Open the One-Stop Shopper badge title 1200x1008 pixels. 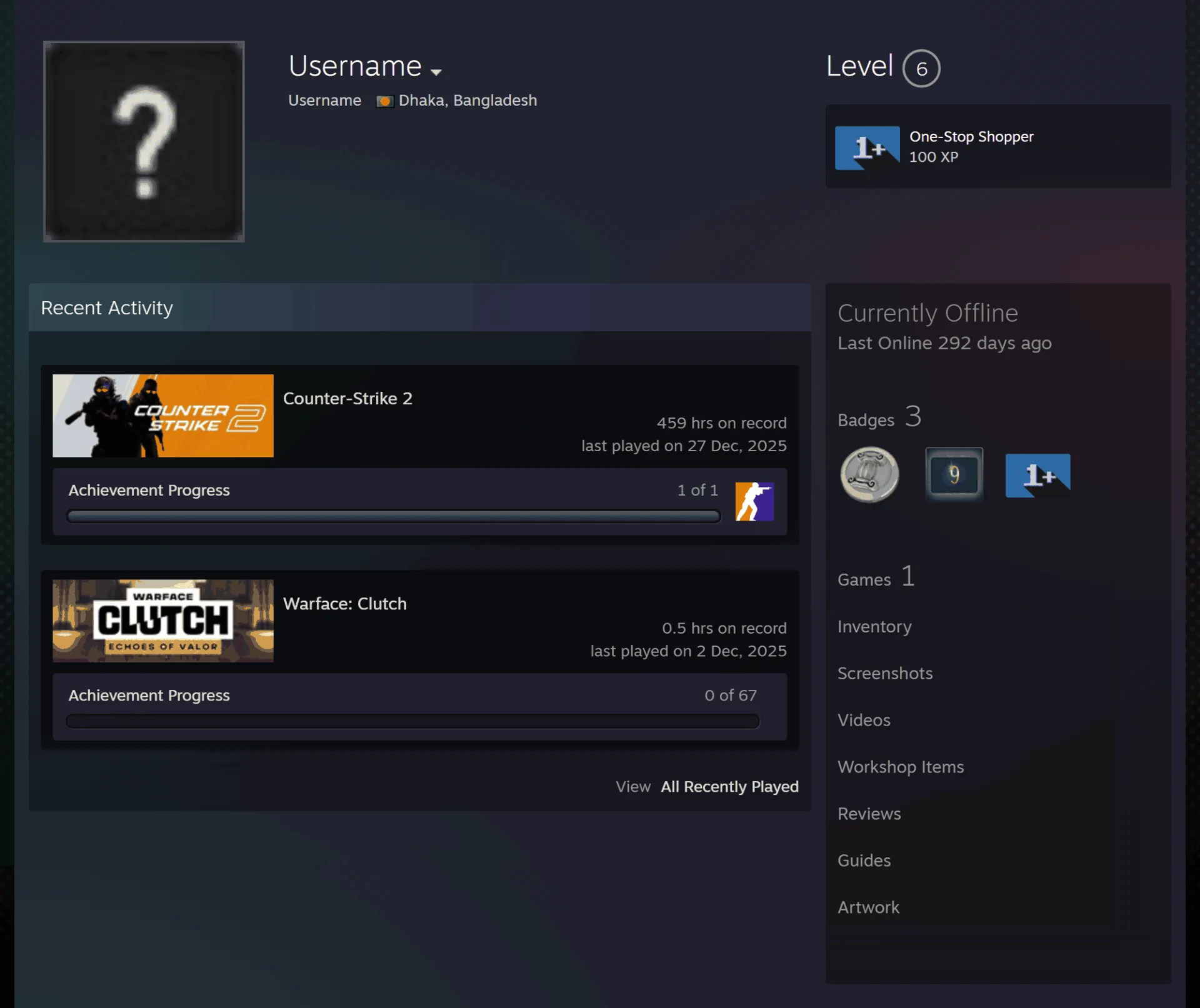pyautogui.click(x=971, y=136)
